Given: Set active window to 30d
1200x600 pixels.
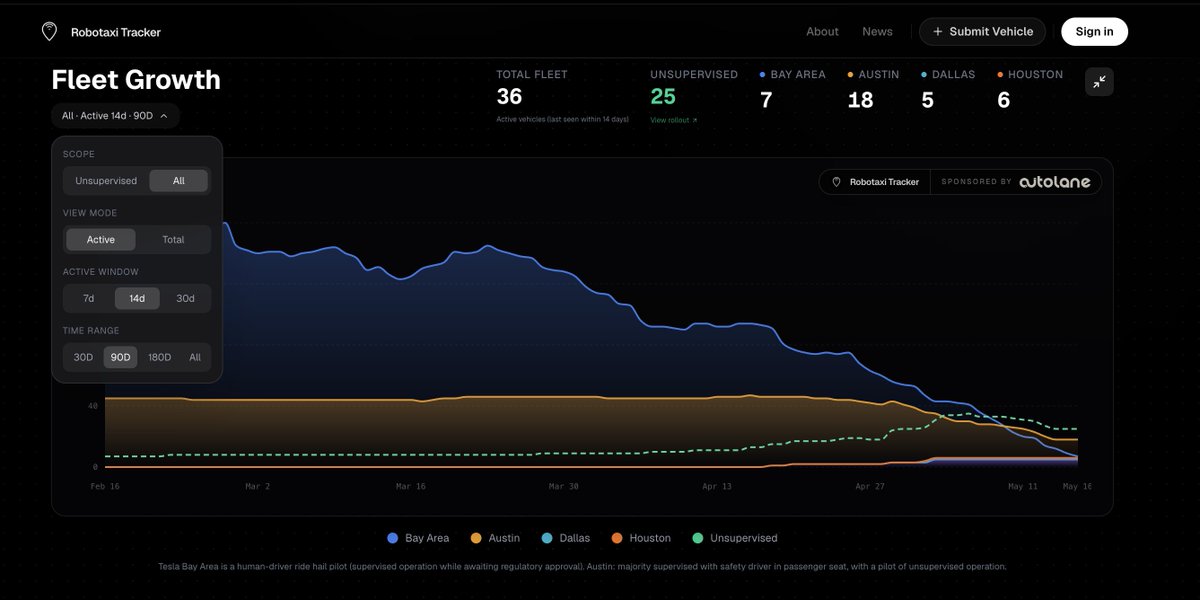Looking at the screenshot, I should point(185,298).
